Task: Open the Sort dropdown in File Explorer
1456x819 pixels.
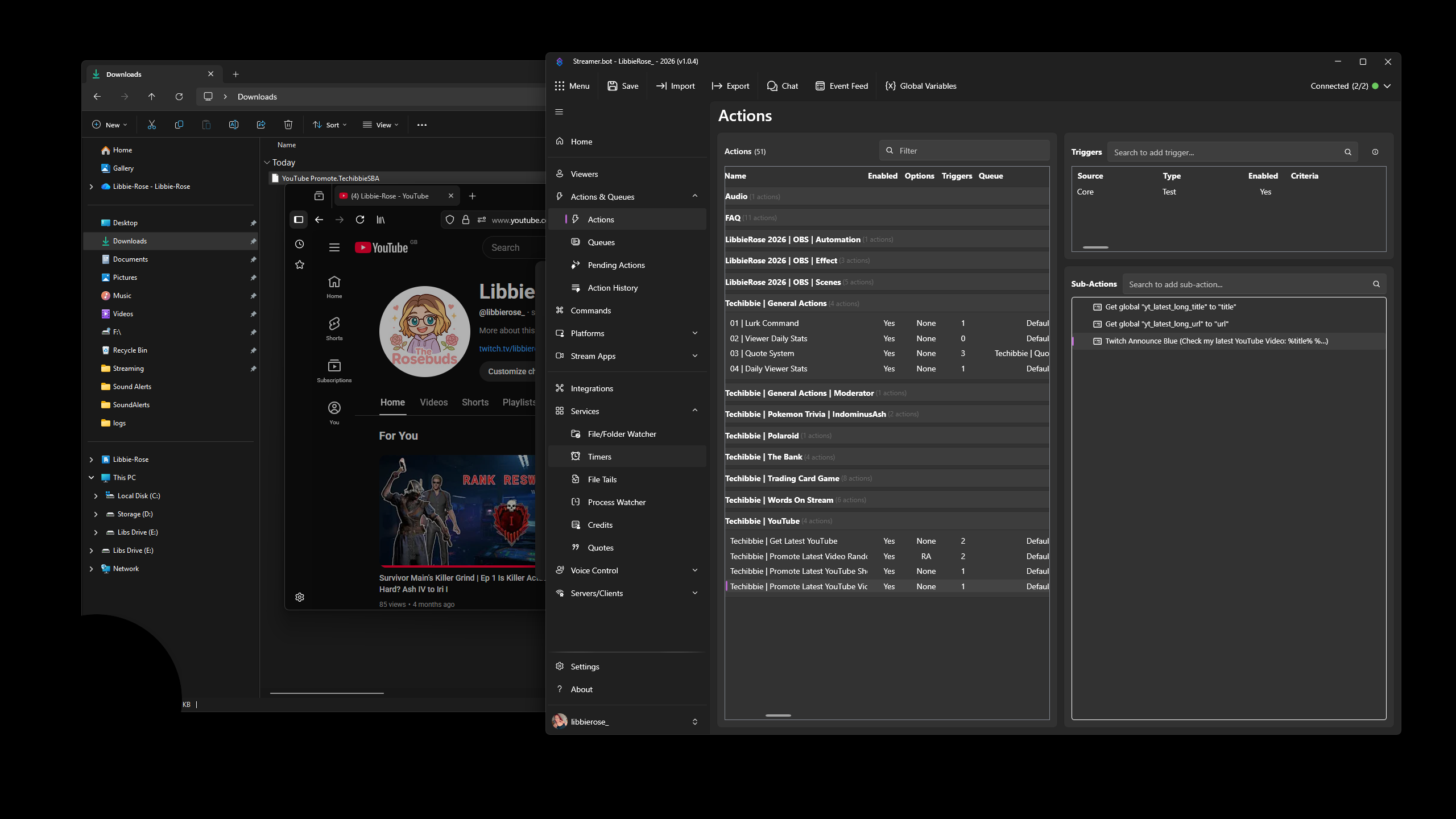Action: 330,125
